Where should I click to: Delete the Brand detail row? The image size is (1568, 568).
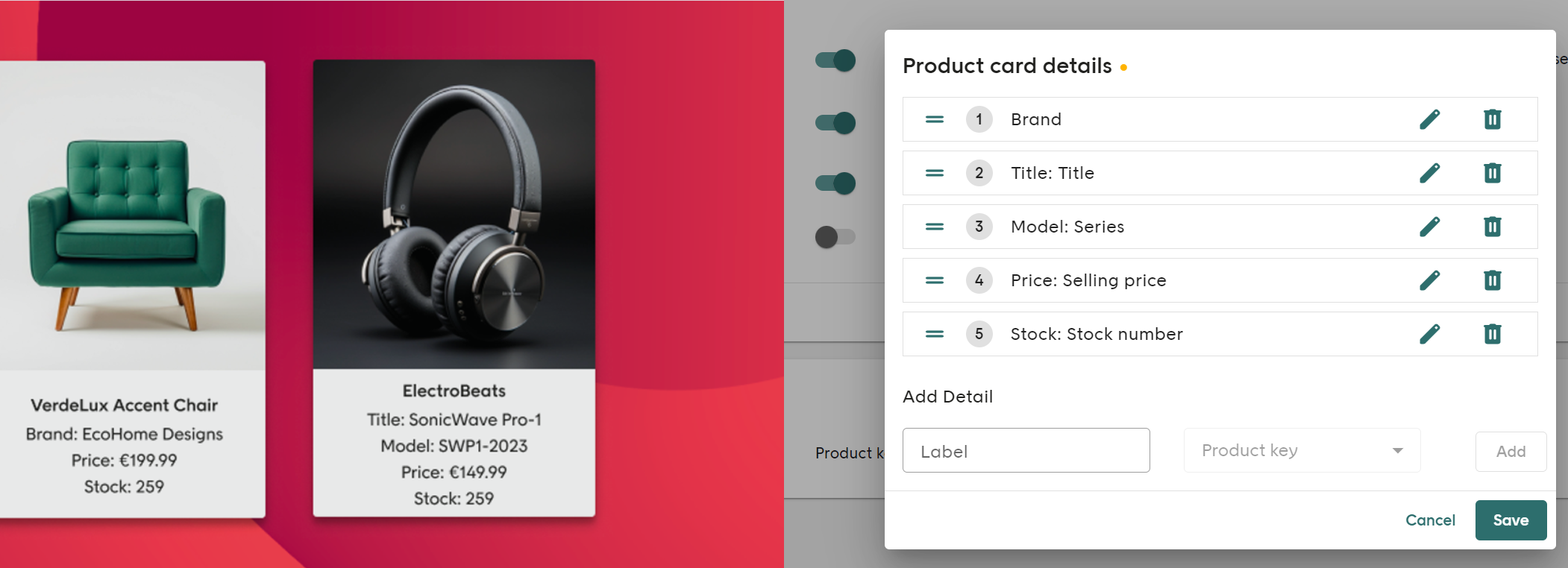coord(1492,119)
